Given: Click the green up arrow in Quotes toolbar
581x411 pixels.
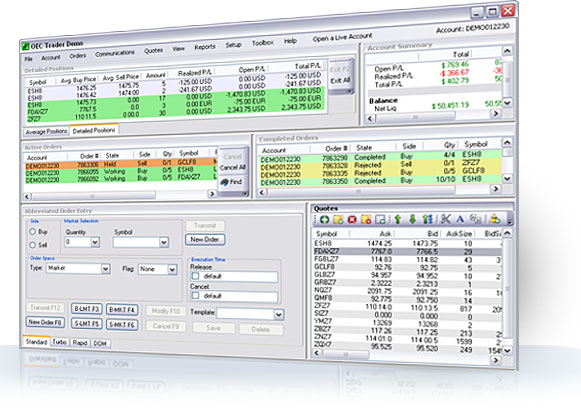Looking at the screenshot, I should pyautogui.click(x=398, y=219).
